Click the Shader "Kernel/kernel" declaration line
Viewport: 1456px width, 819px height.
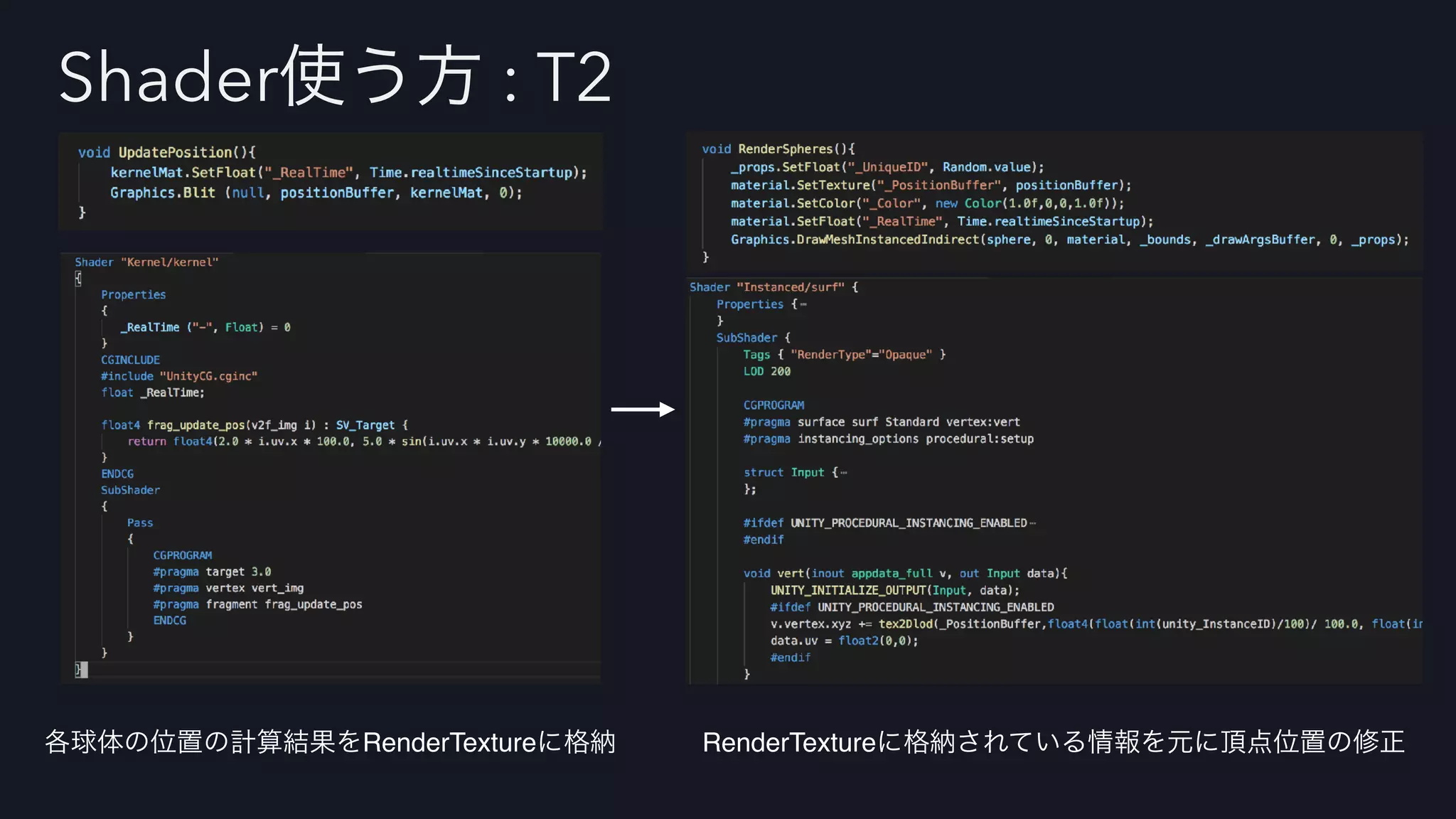click(x=146, y=262)
